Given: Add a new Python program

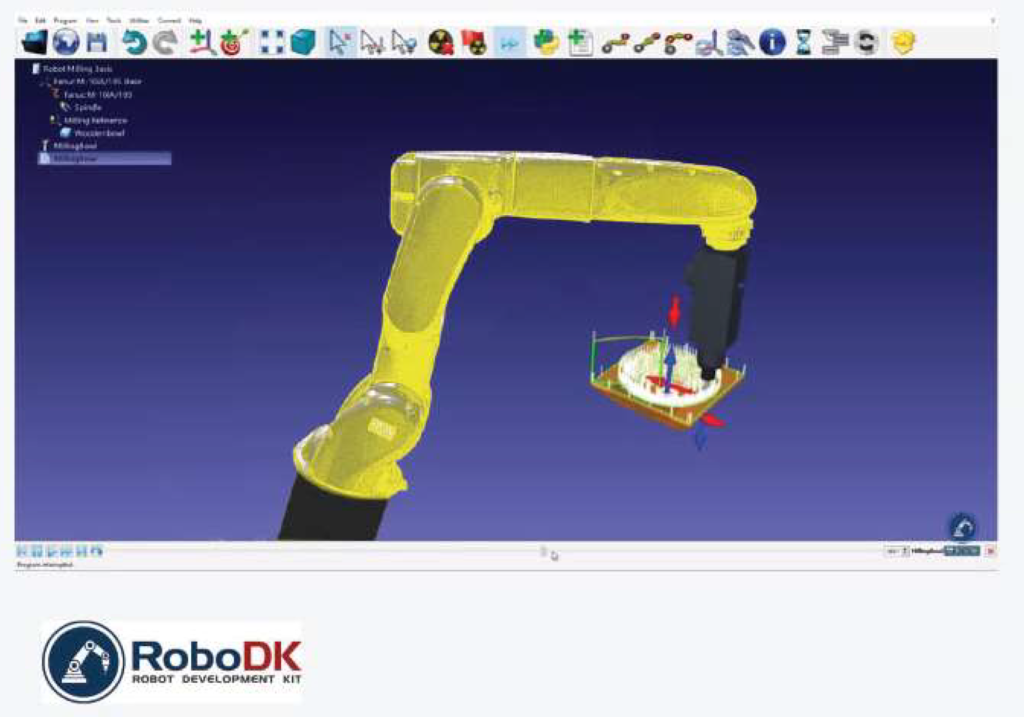Looking at the screenshot, I should click(x=547, y=43).
